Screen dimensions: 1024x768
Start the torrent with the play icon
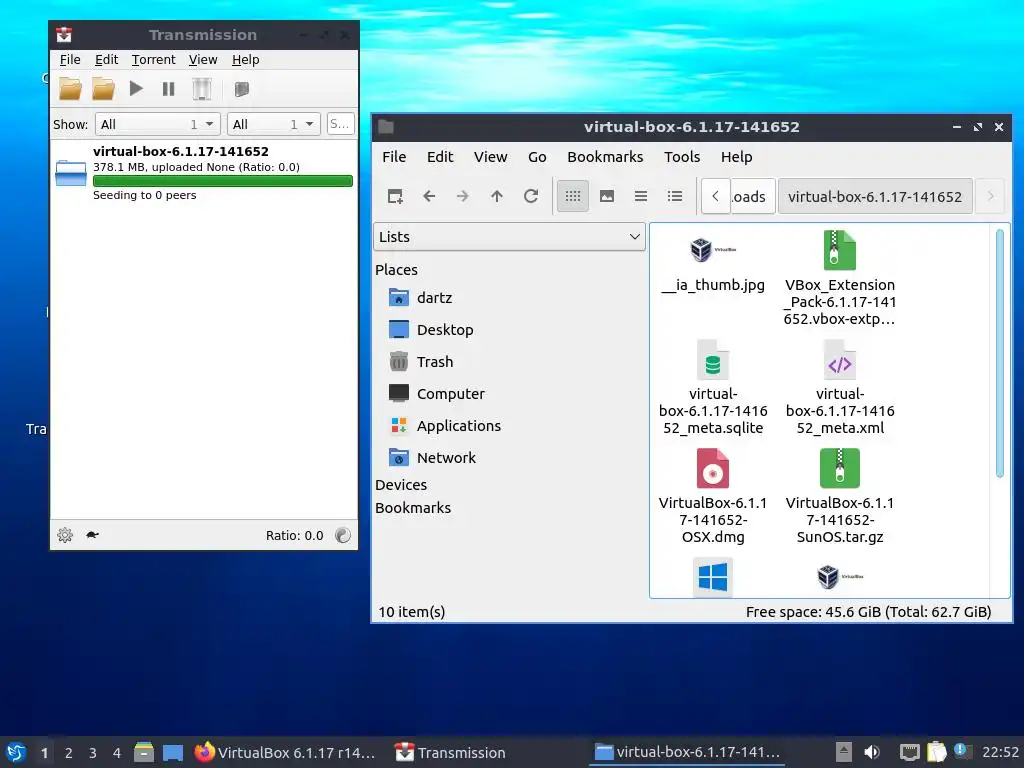[136, 88]
